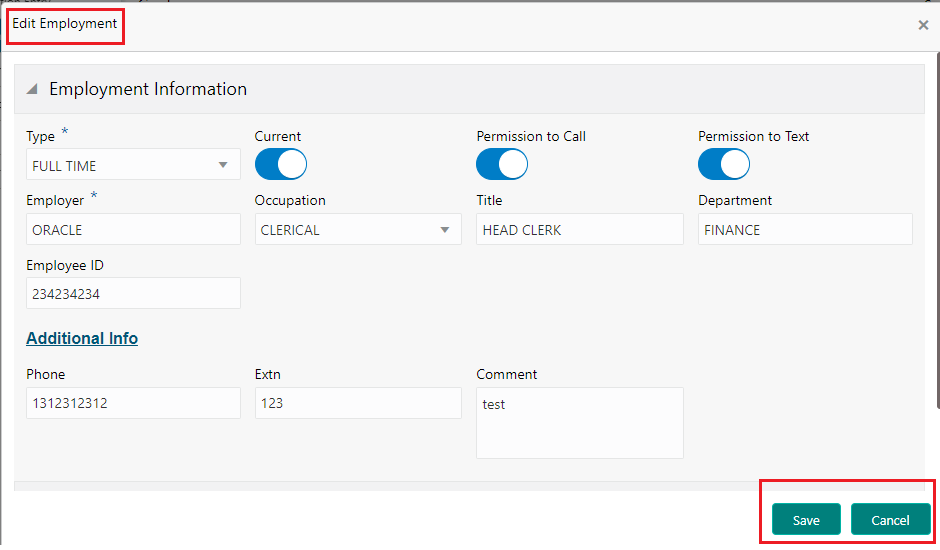
Task: Focus the Comment text area
Action: (579, 423)
